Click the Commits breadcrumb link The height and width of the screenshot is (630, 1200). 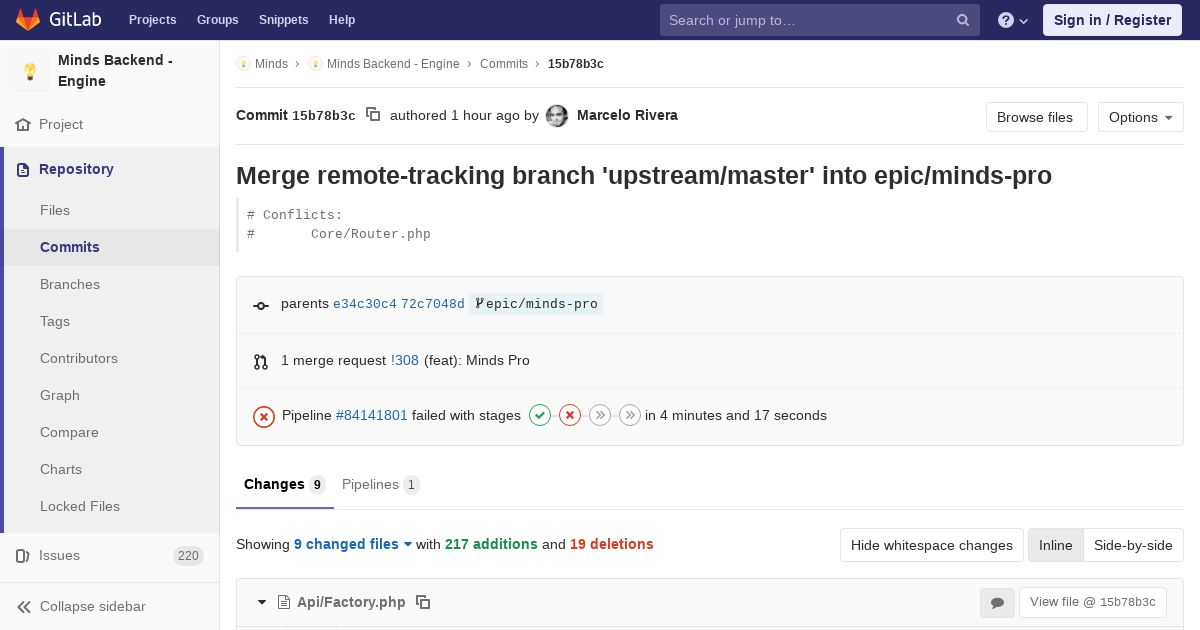click(504, 63)
